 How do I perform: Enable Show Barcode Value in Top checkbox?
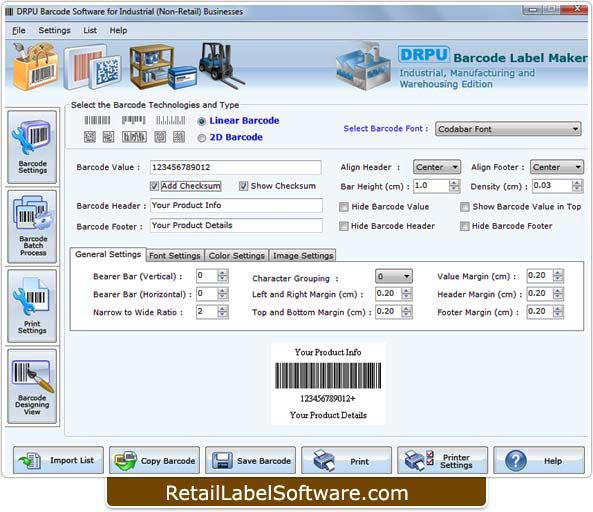coord(464,207)
